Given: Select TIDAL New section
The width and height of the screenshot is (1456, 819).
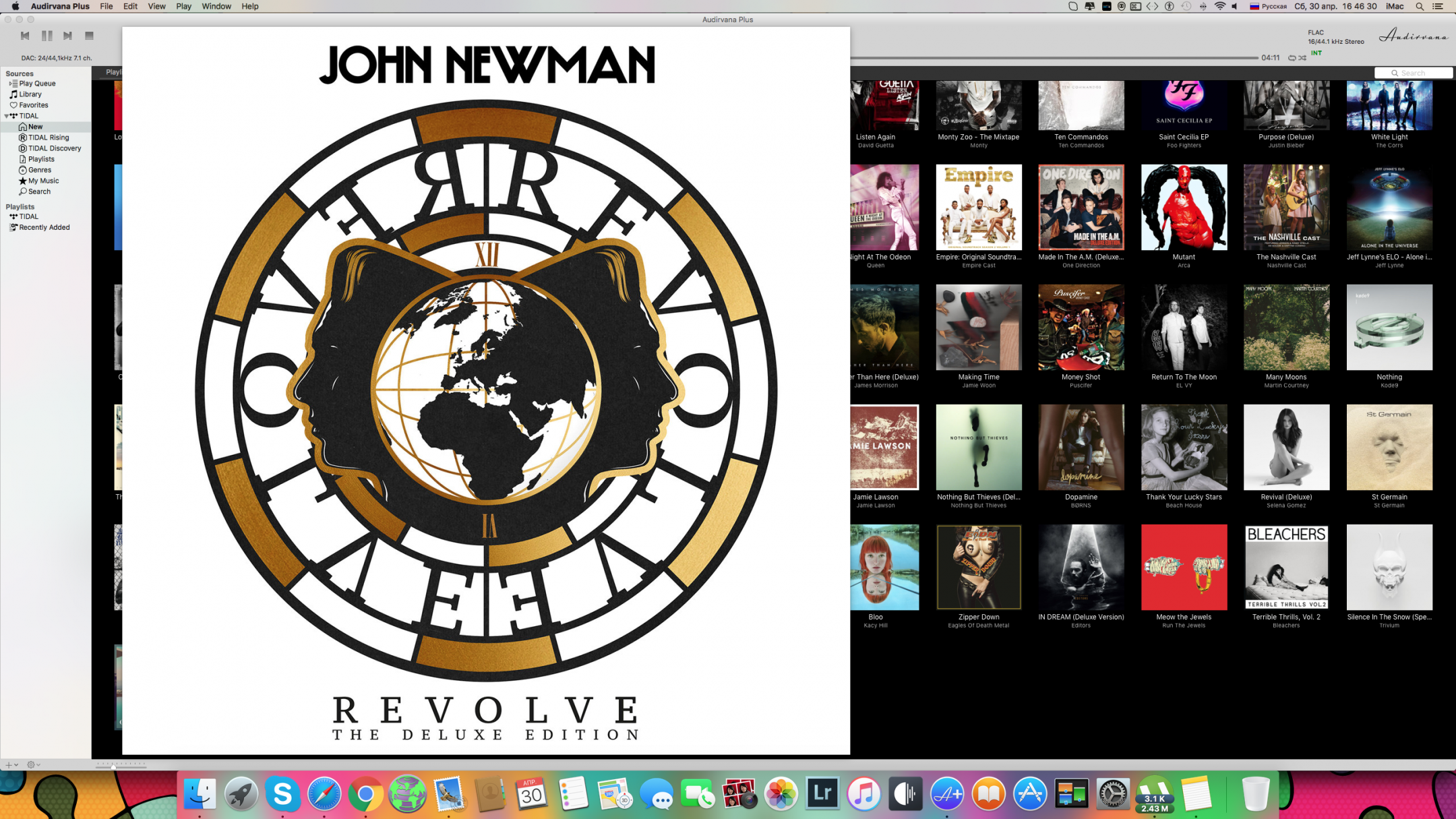Looking at the screenshot, I should 35,127.
